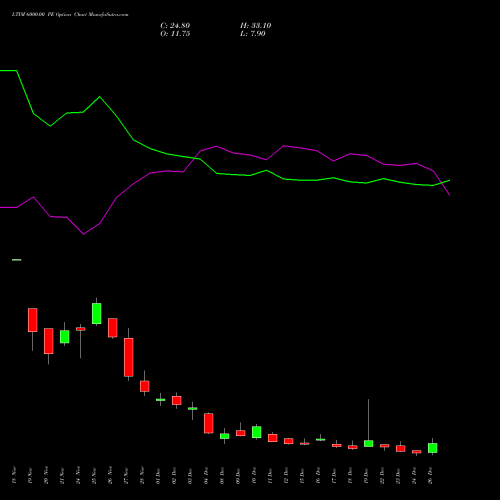Click the '19 Dec' date label

(366, 475)
